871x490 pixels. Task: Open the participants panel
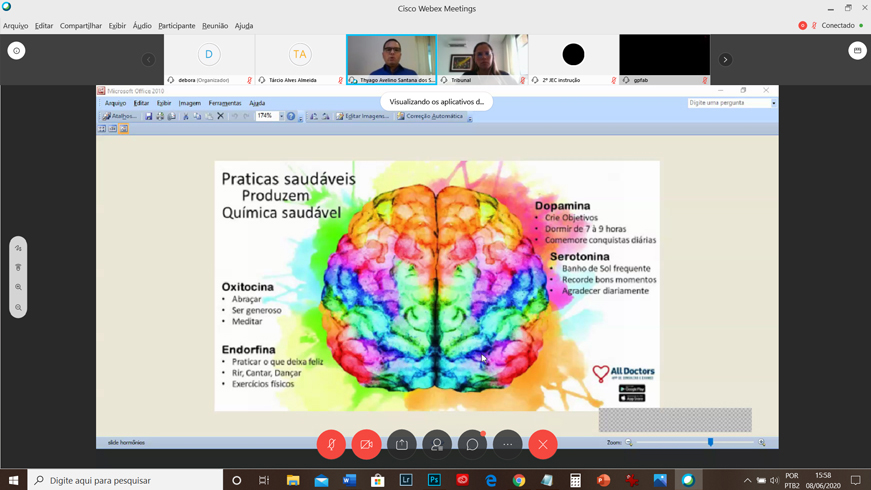(x=437, y=444)
